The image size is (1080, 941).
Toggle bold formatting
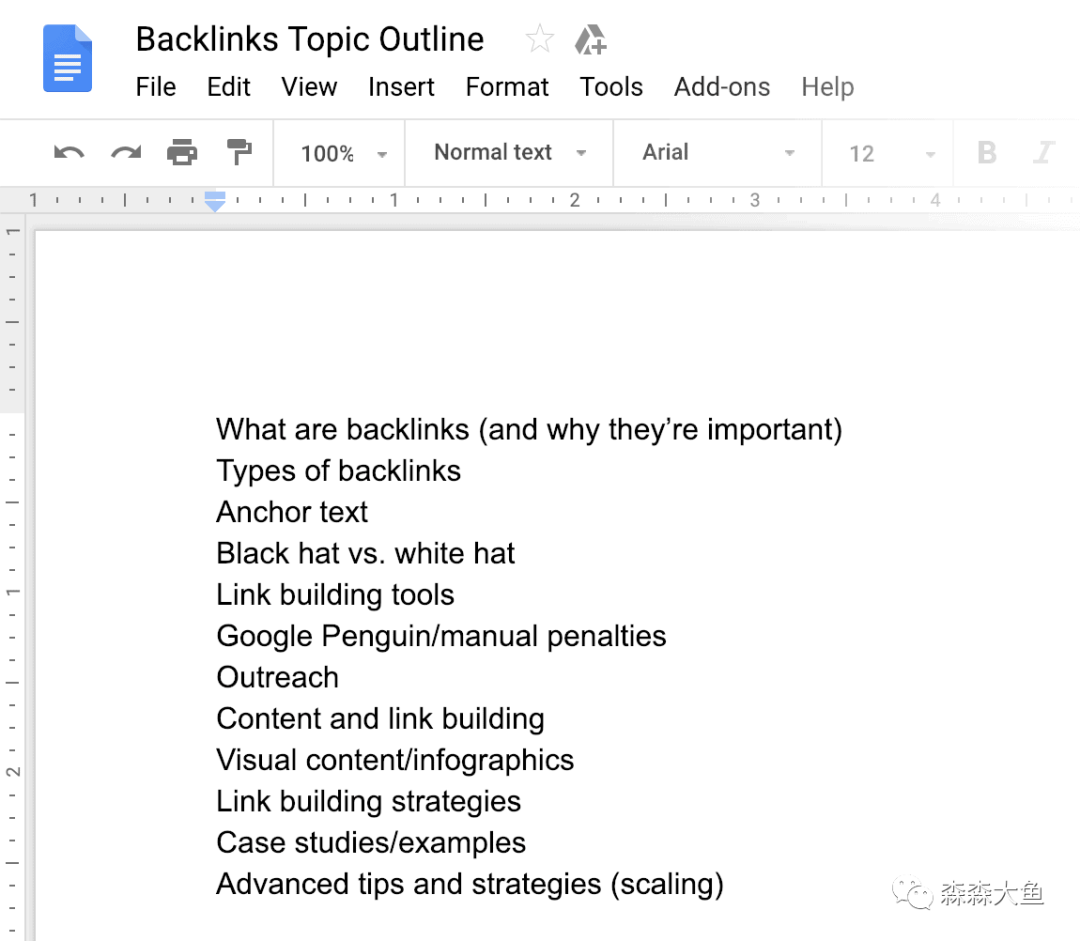(987, 153)
